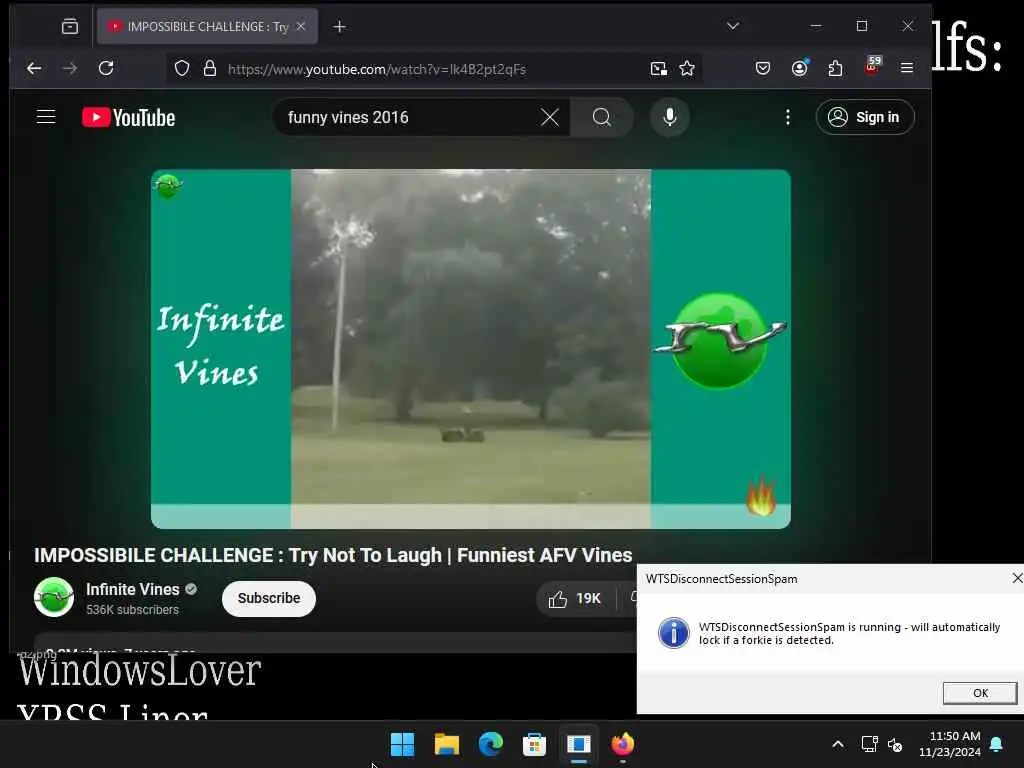This screenshot has width=1024, height=768.
Task: Select the IMPOSSIBILE CHALLENGE tab
Action: pos(207,26)
